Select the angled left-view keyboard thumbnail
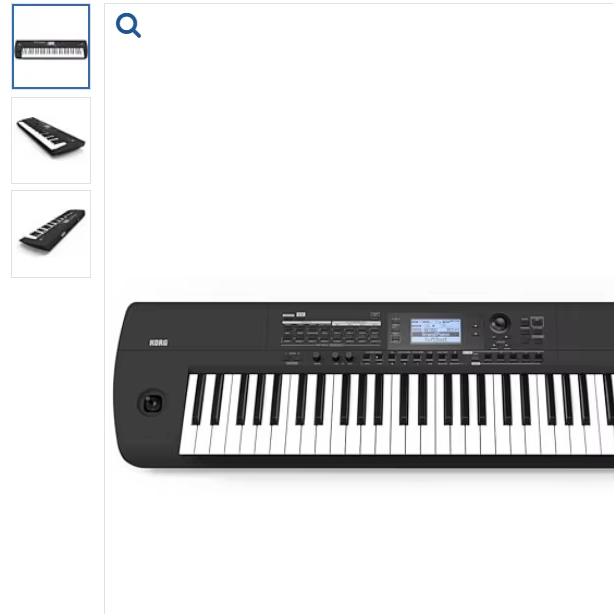The height and width of the screenshot is (614, 614). click(51, 140)
